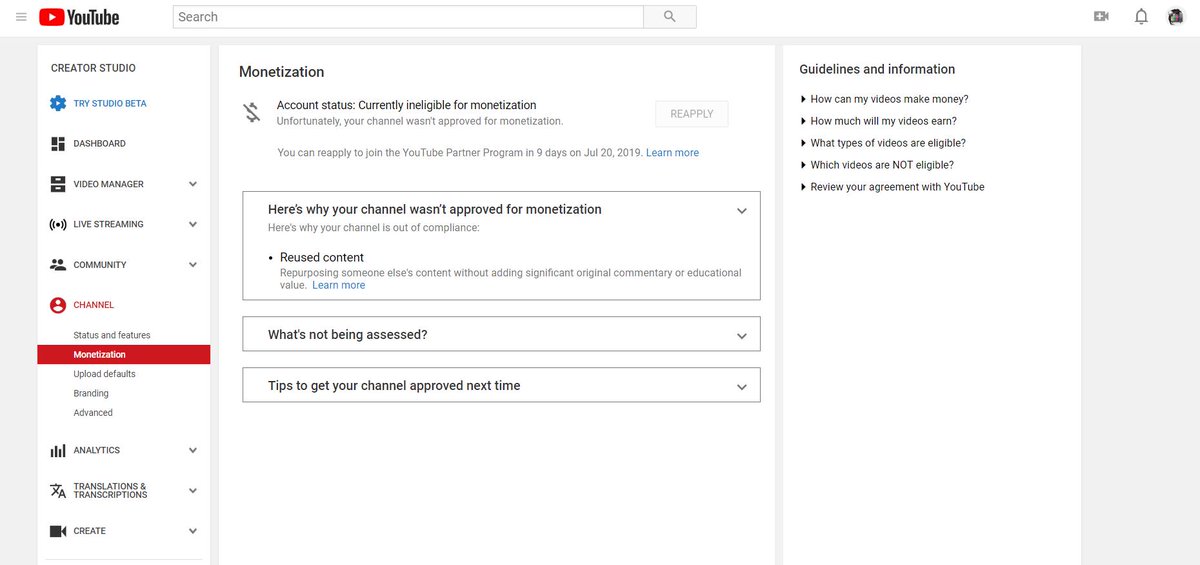Focus the Search input field
The width and height of the screenshot is (1200, 565).
tap(408, 17)
